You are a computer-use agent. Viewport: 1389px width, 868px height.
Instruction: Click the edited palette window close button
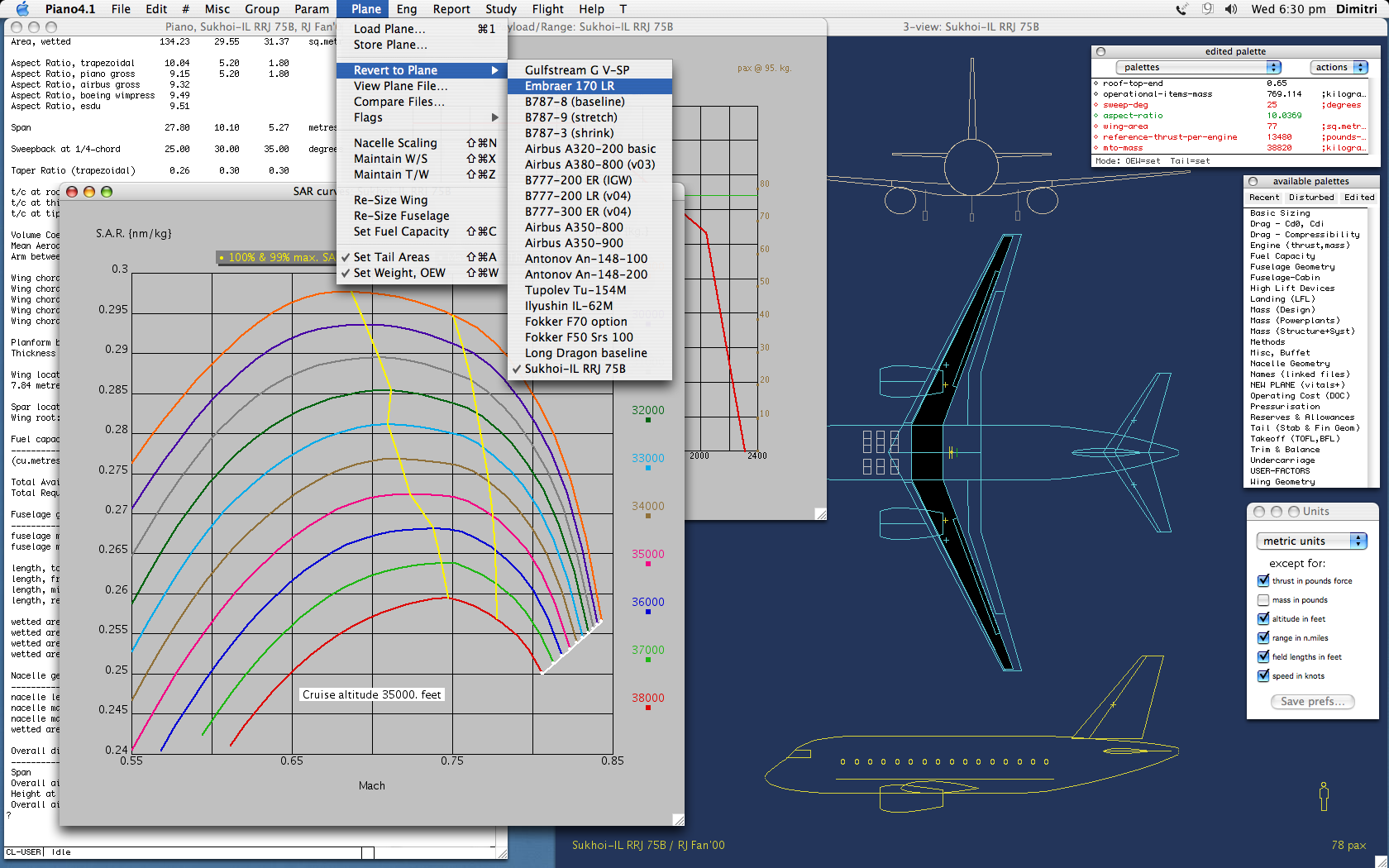1100,51
